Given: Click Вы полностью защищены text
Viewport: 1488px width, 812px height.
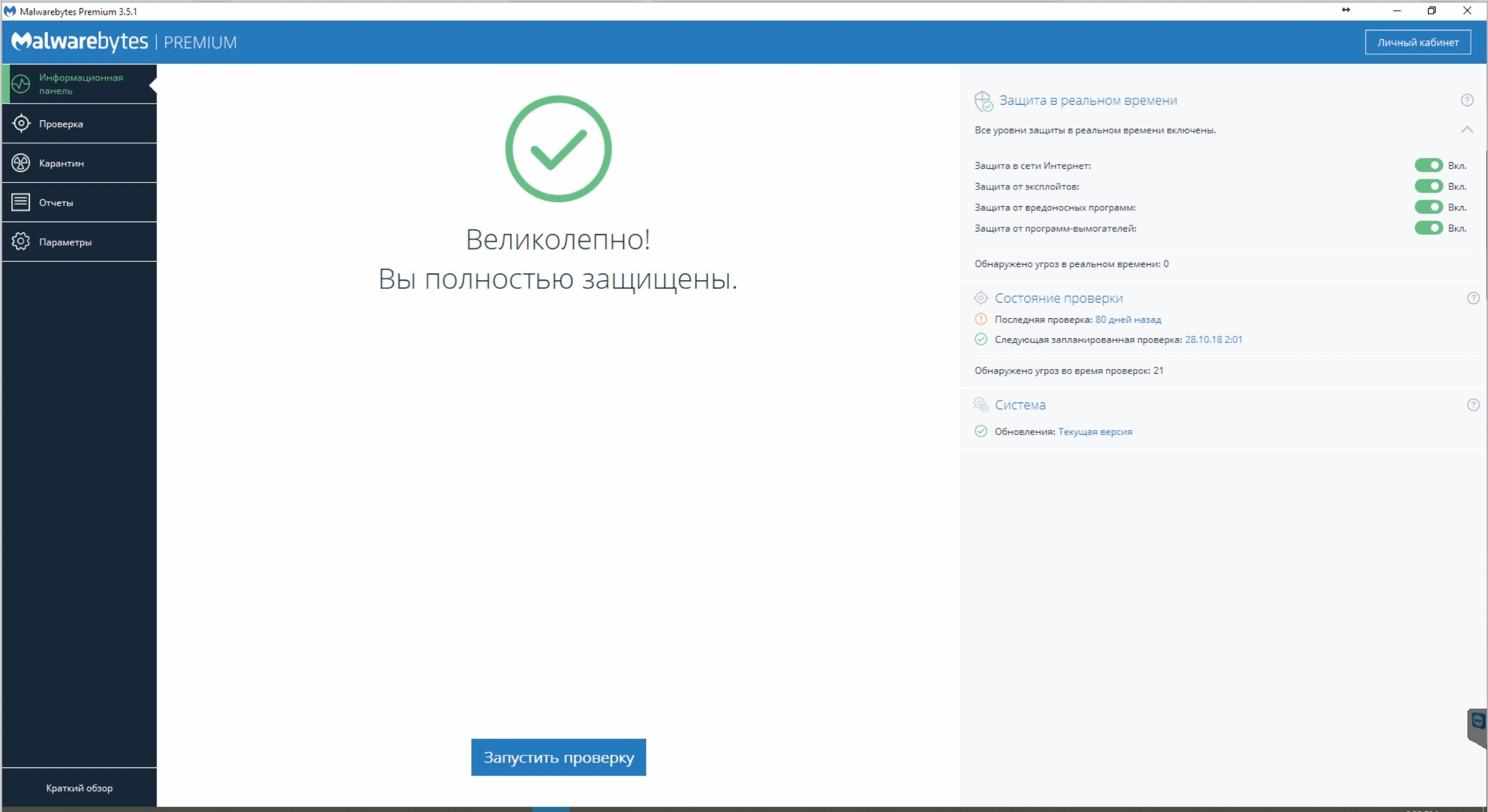Looking at the screenshot, I should click(557, 279).
